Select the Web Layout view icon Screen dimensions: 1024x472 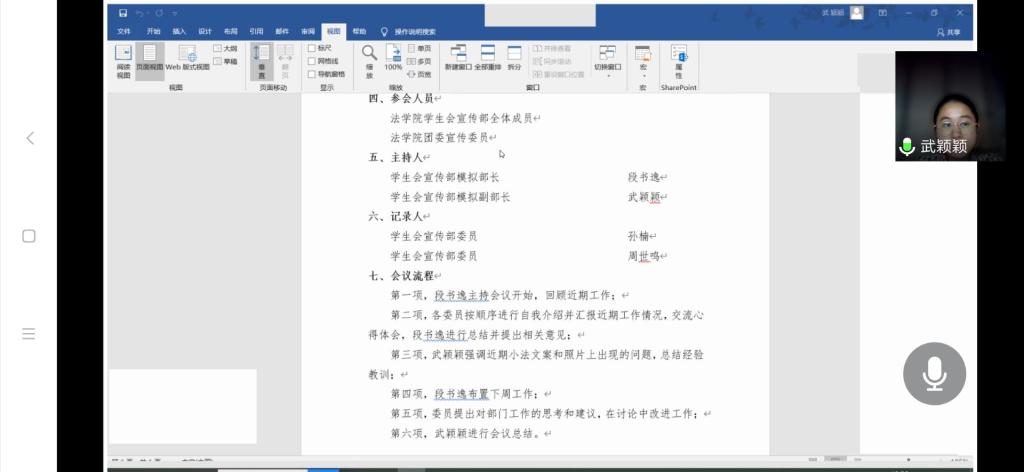coord(187,59)
